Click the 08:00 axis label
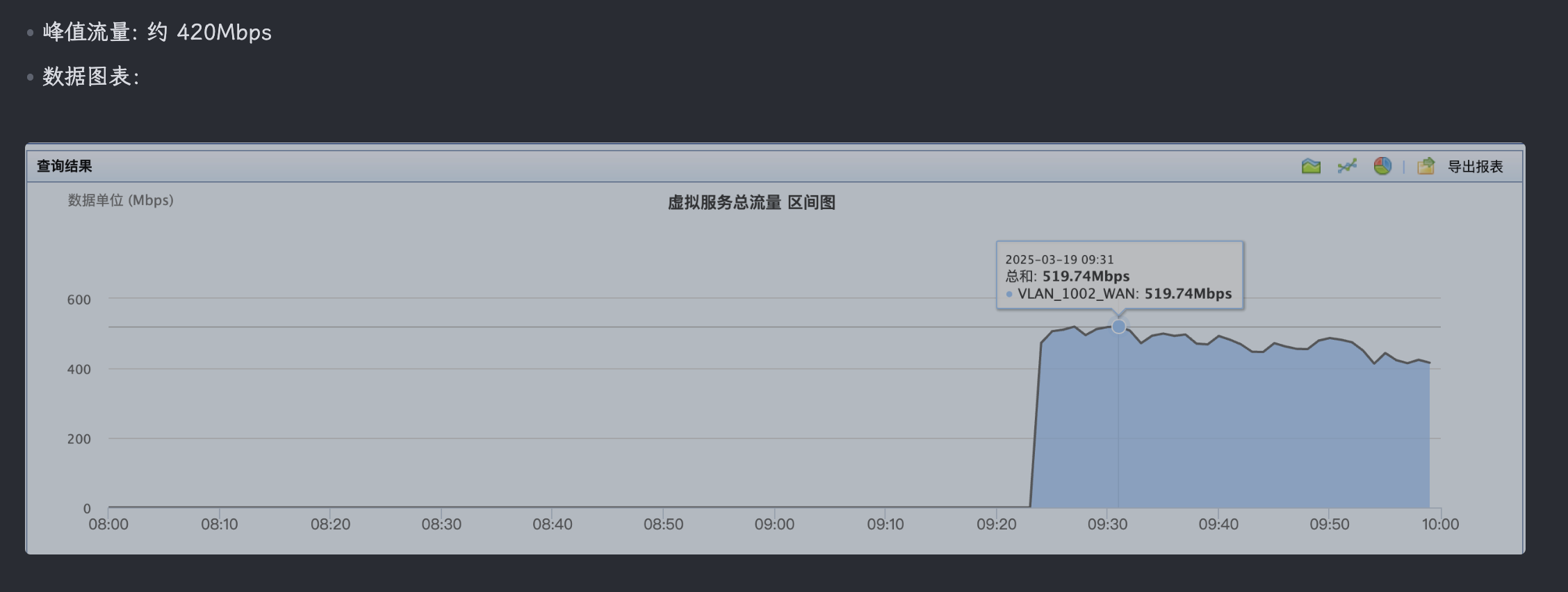The image size is (1568, 592). pos(108,525)
